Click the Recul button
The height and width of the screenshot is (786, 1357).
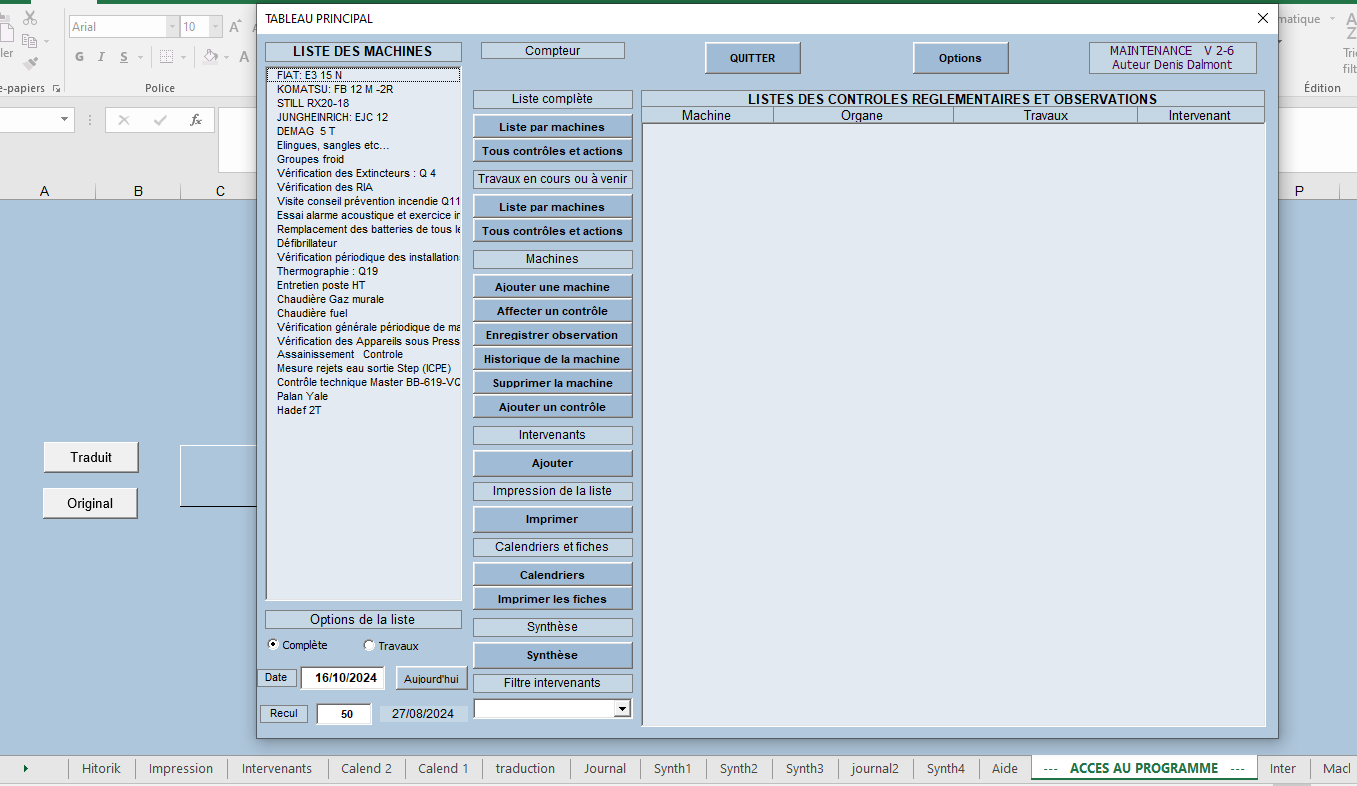coord(284,713)
